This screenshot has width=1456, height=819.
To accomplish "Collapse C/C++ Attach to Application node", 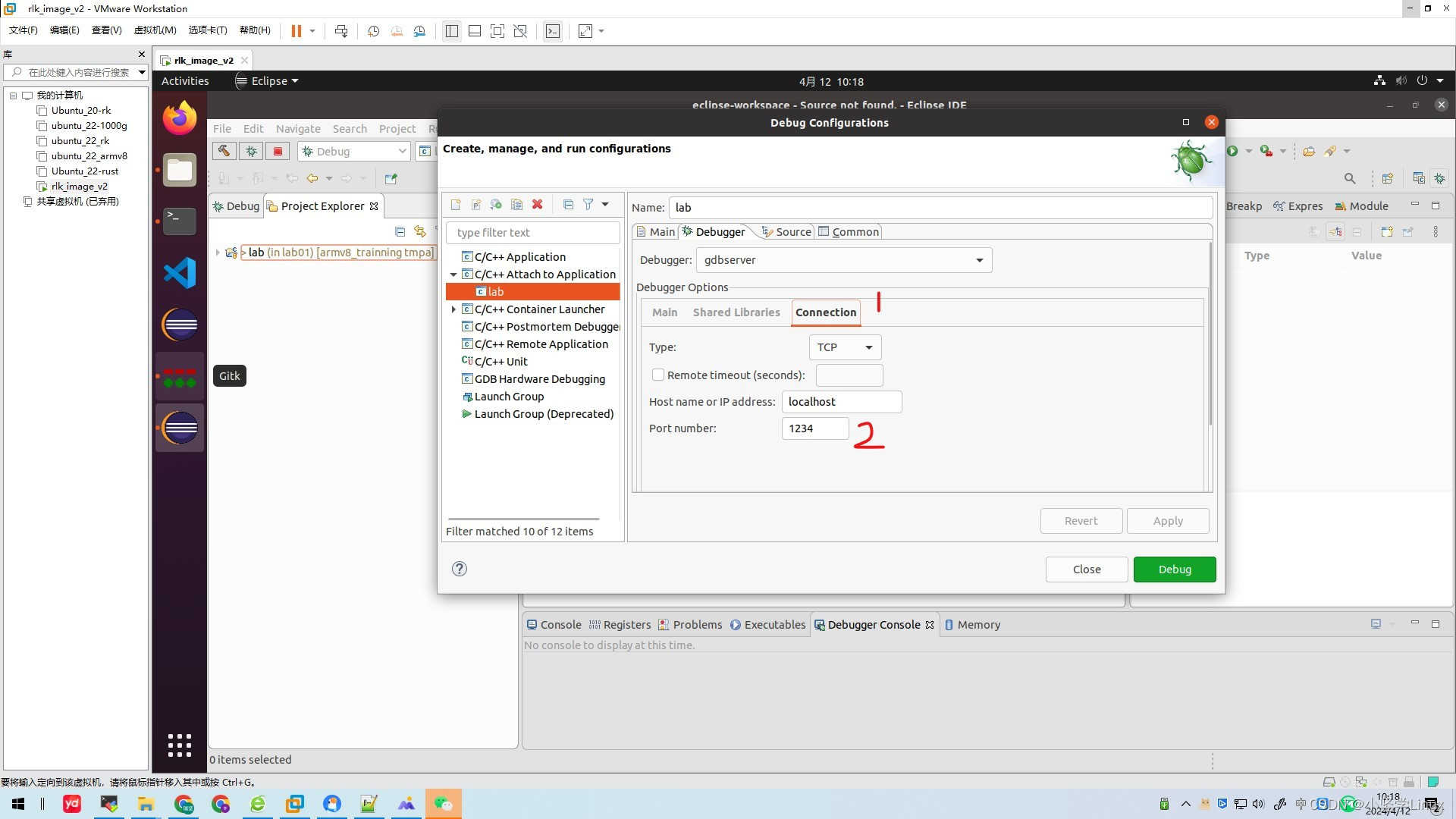I will click(x=453, y=275).
